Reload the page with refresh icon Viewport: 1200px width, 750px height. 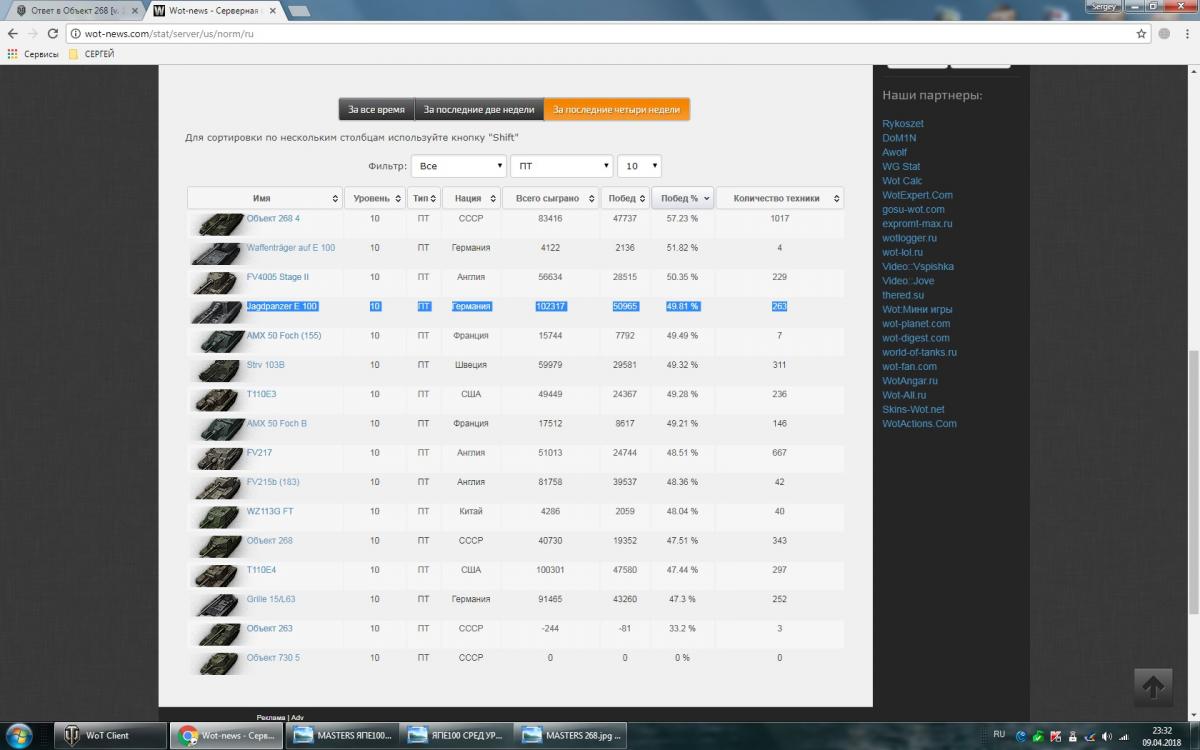[53, 33]
